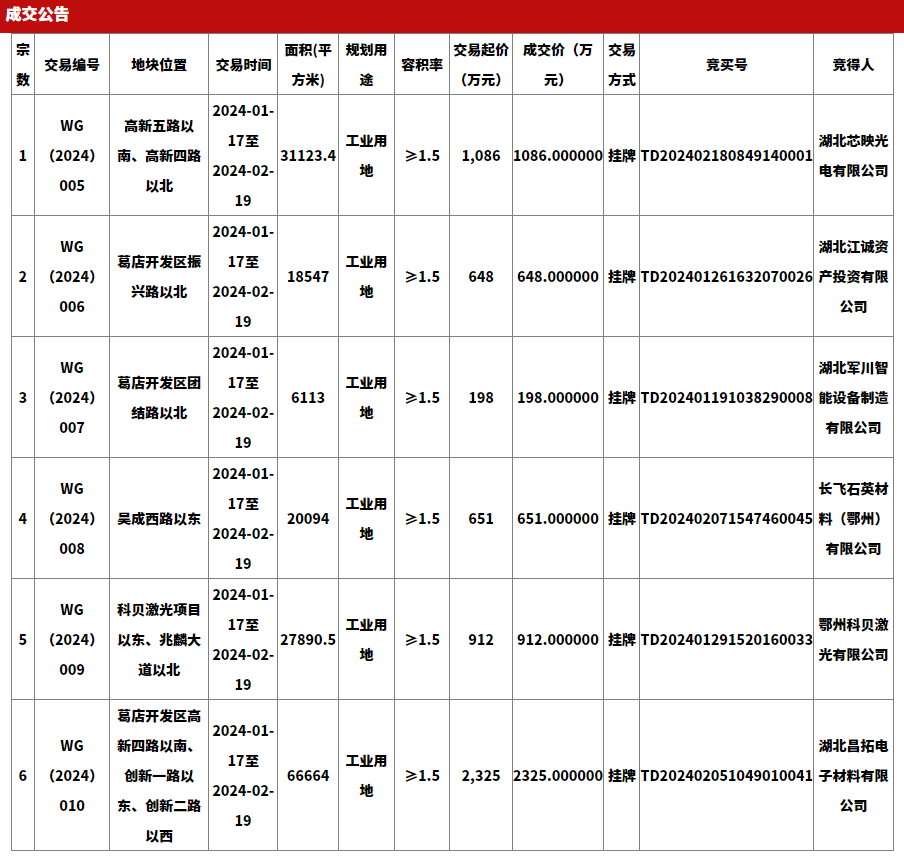
Task: Click transaction number WG(2024)005
Action: tap(72, 156)
